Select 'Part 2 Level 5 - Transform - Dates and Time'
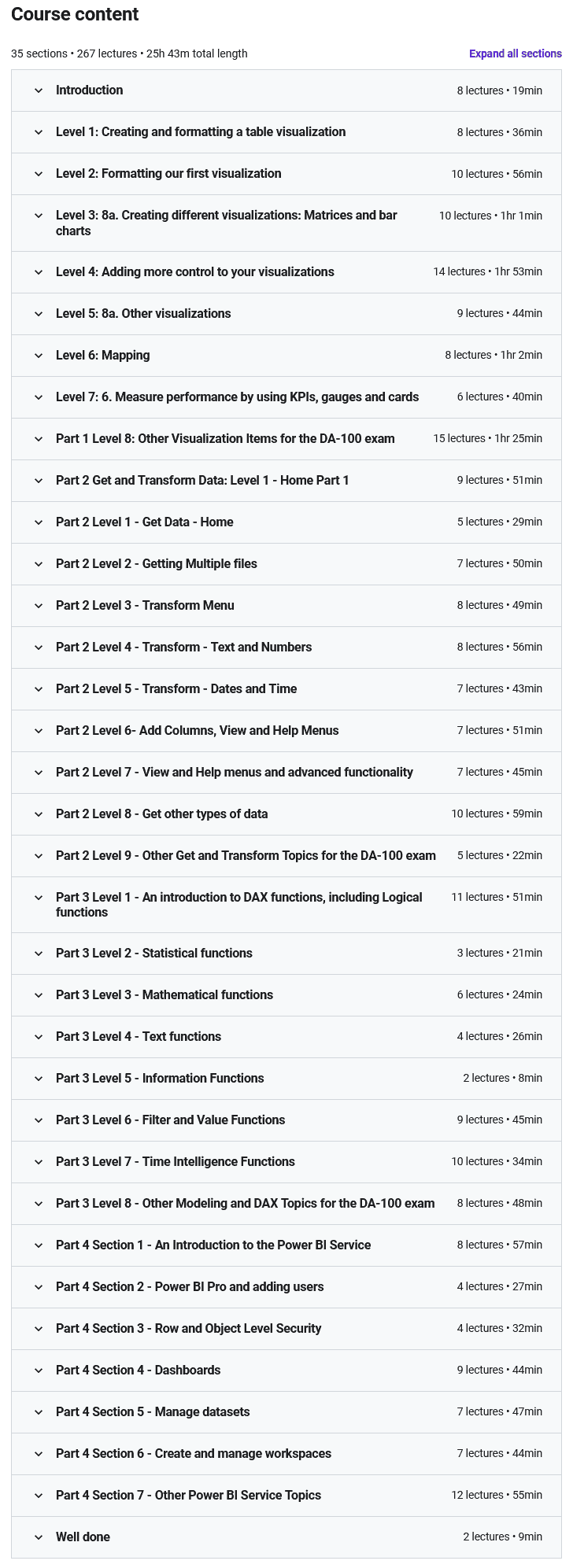Image resolution: width=573 pixels, height=1568 pixels. (176, 688)
